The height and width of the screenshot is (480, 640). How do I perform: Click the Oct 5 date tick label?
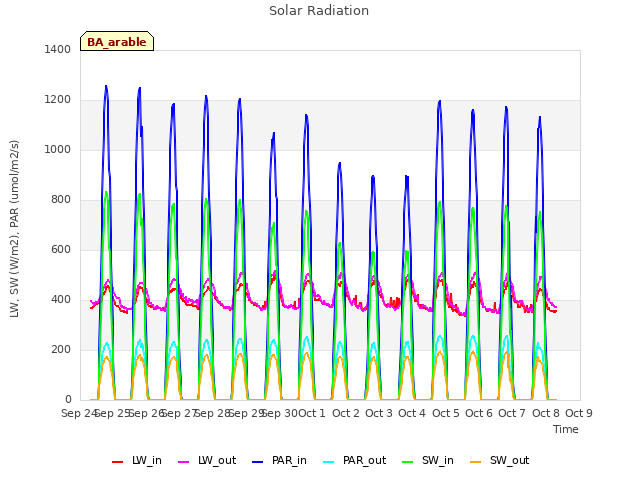click(446, 413)
